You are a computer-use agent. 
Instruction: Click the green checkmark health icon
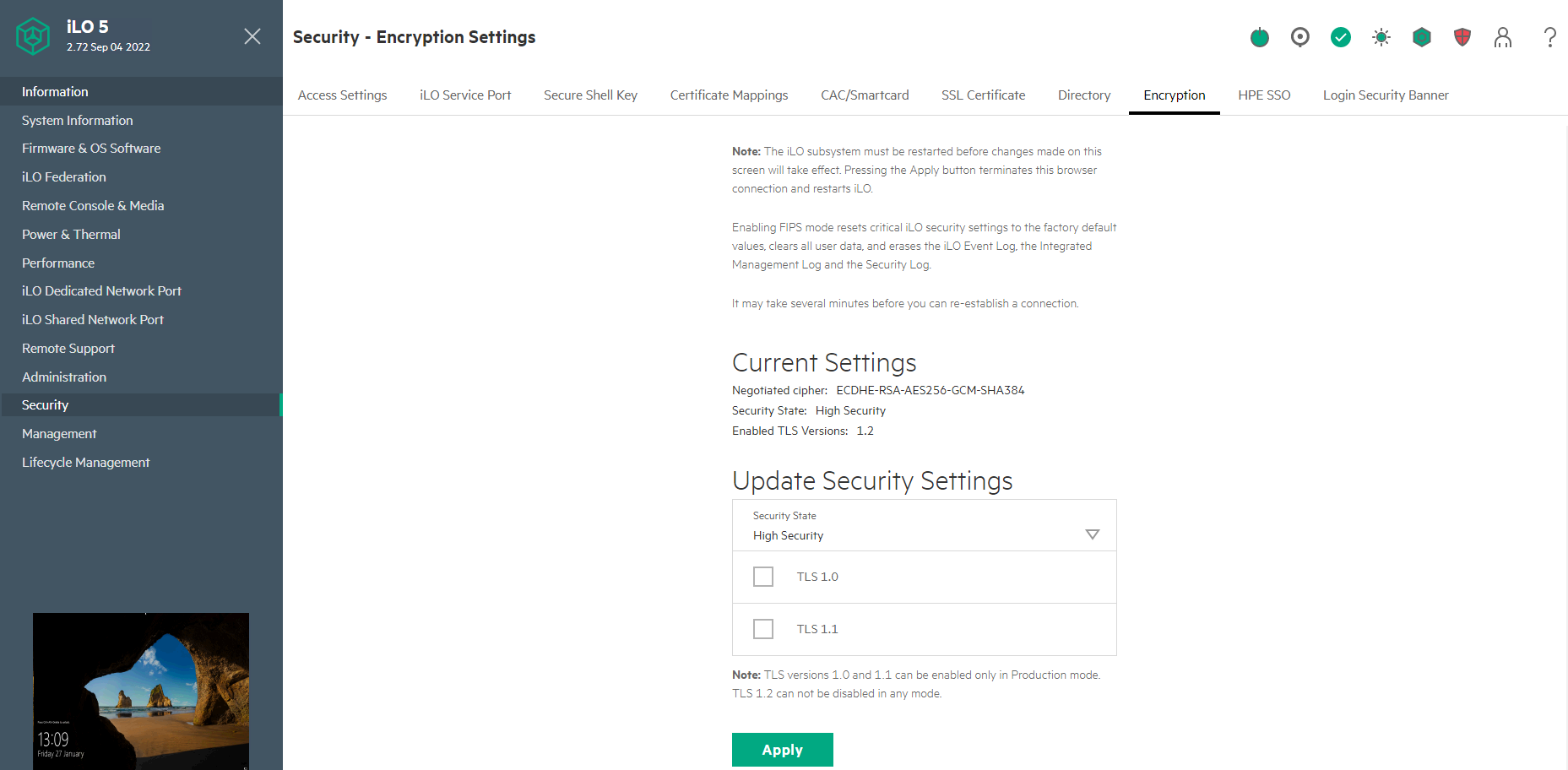tap(1340, 37)
